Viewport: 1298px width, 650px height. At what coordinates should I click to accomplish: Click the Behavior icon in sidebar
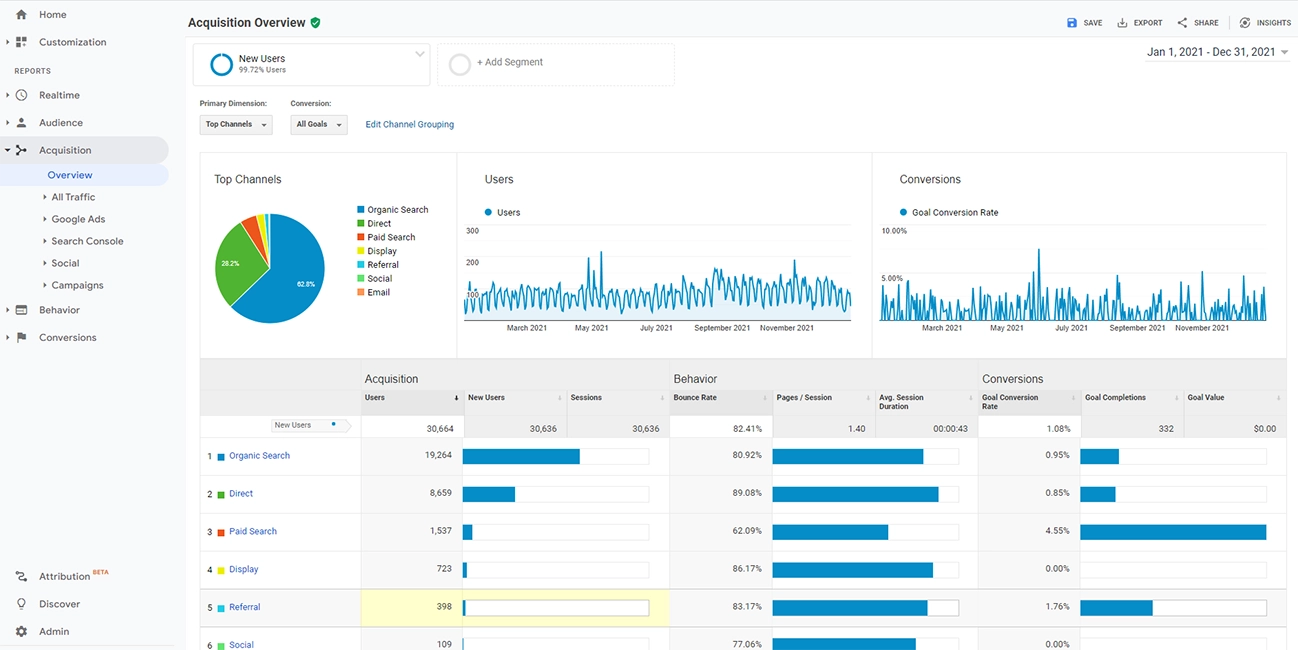[21, 310]
